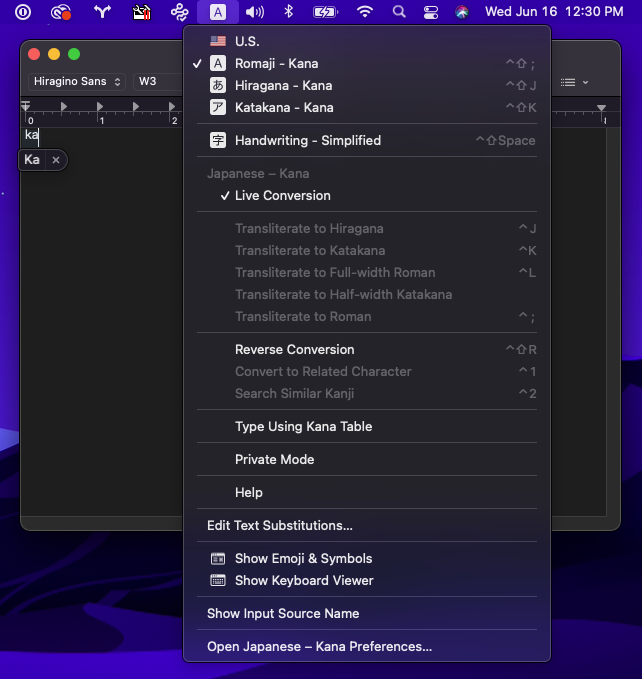Click the Hiragana あ icon
Screen dimensions: 642x679
[x=218, y=85]
